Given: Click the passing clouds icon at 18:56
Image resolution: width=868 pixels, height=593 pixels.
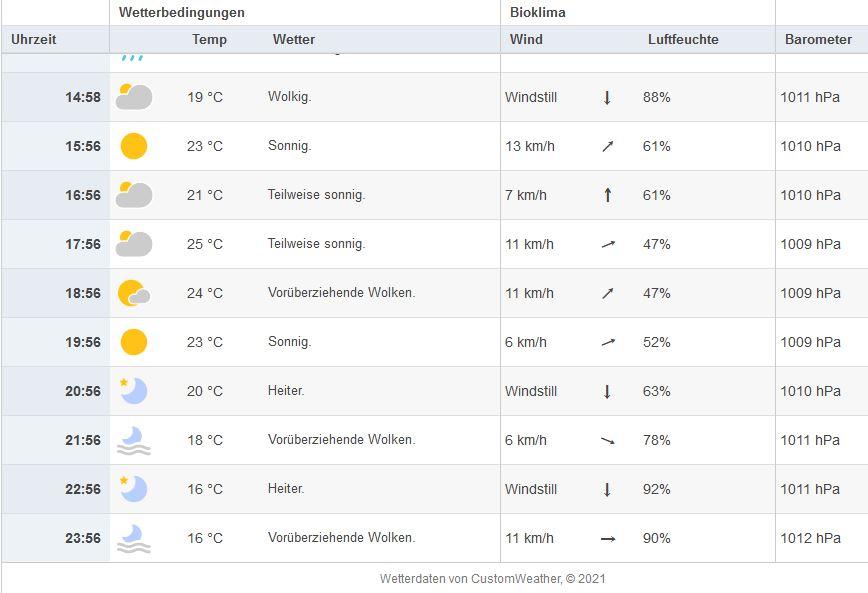Looking at the screenshot, I should coord(134,293).
